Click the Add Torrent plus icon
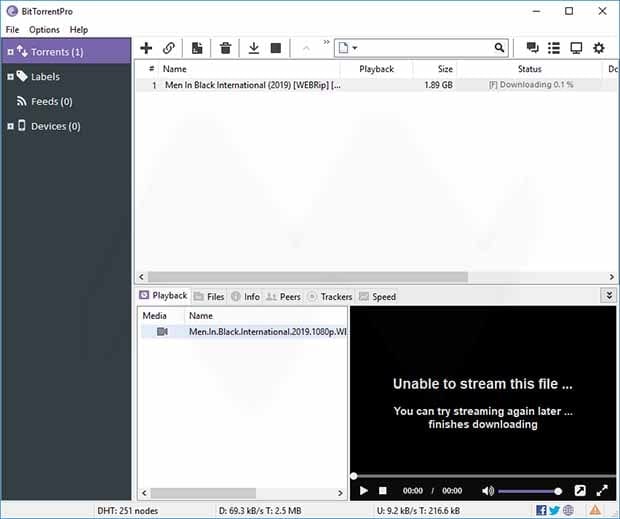 tap(146, 48)
